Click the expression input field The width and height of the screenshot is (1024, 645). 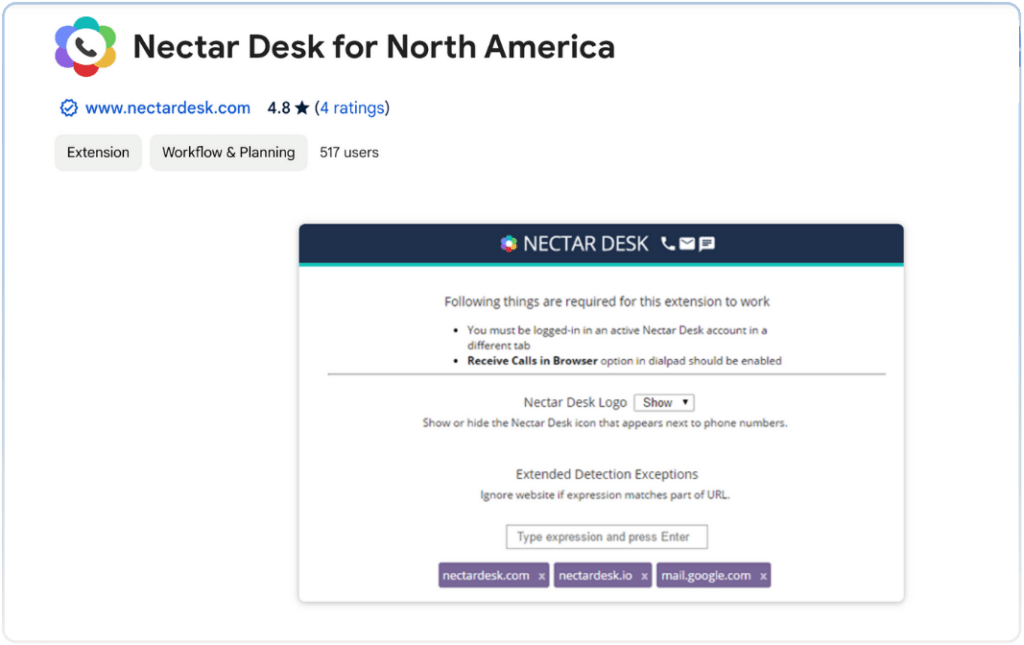pos(606,537)
